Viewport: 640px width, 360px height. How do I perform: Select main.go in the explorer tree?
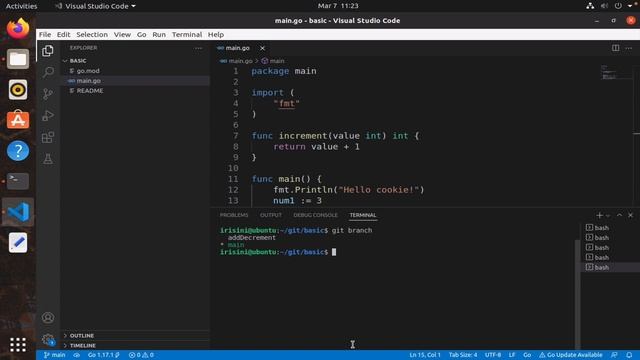(x=89, y=81)
